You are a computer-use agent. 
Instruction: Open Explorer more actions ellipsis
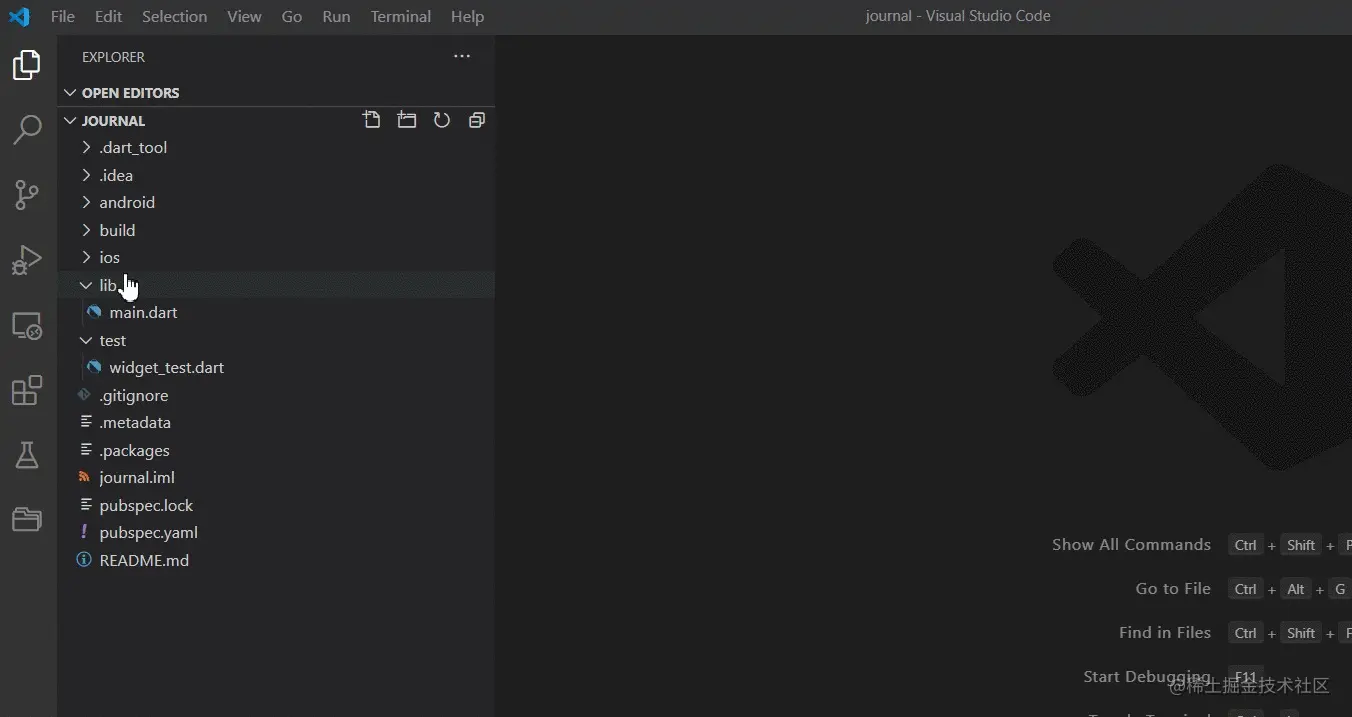(462, 57)
